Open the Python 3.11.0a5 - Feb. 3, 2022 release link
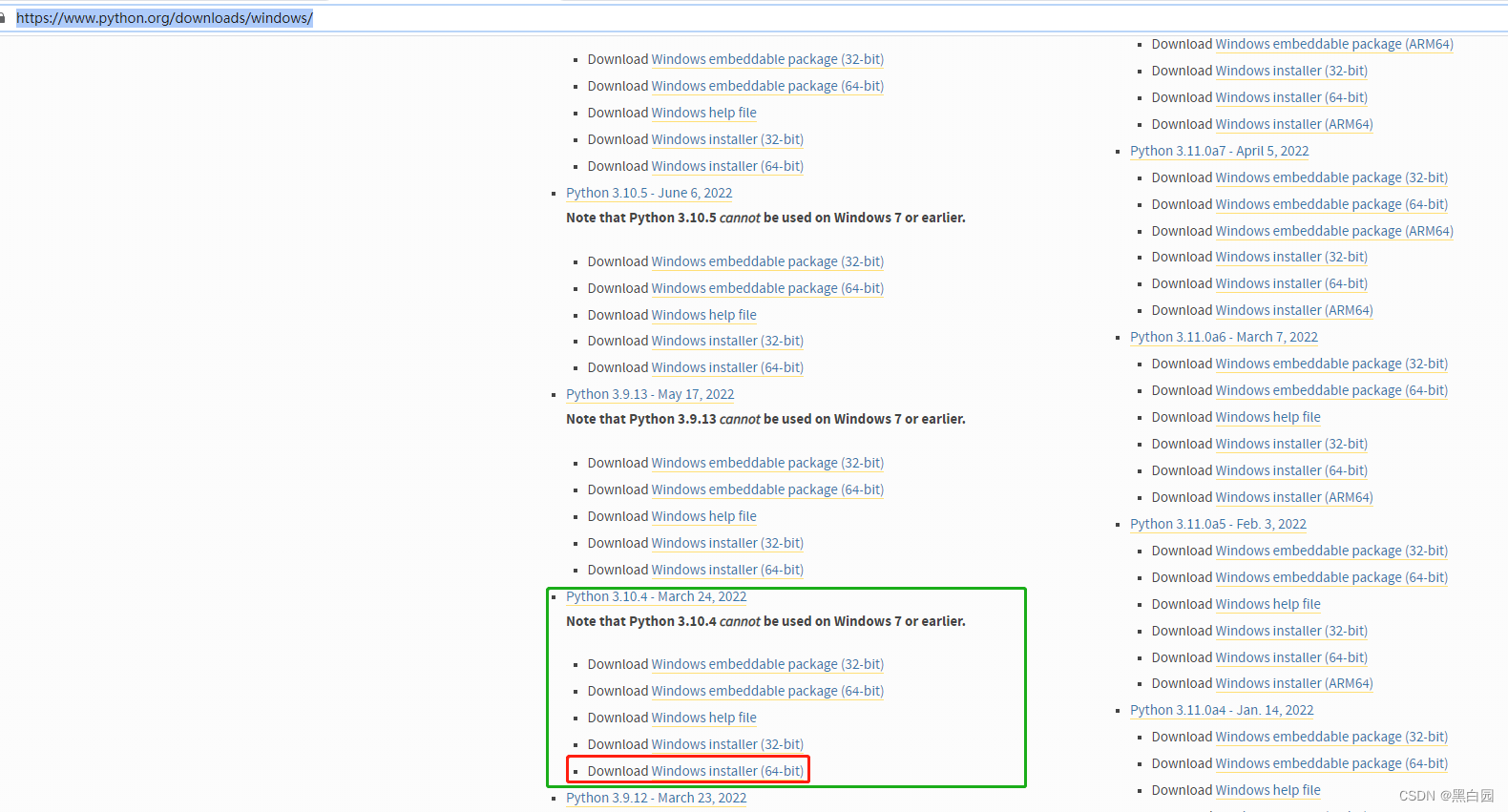Viewport: 1508px width, 812px height. pyautogui.click(x=1218, y=524)
